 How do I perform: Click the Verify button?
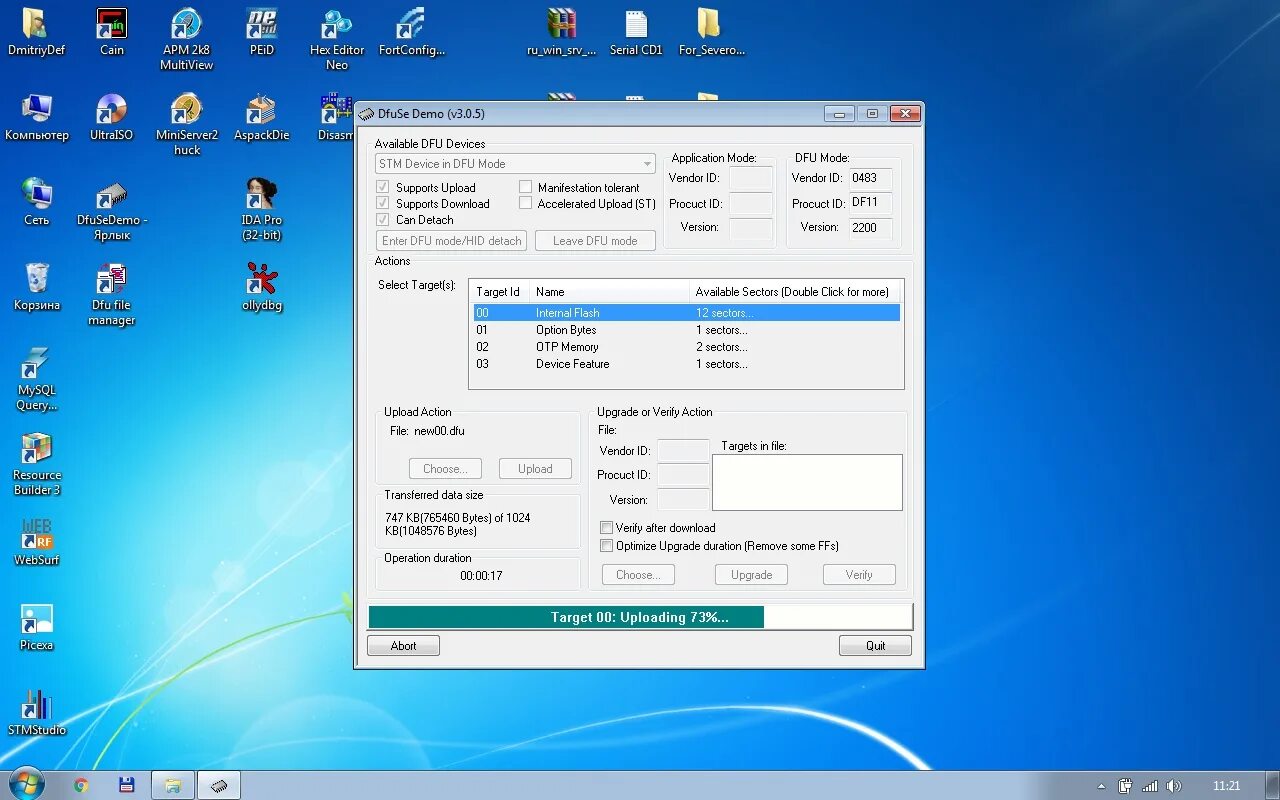click(859, 575)
